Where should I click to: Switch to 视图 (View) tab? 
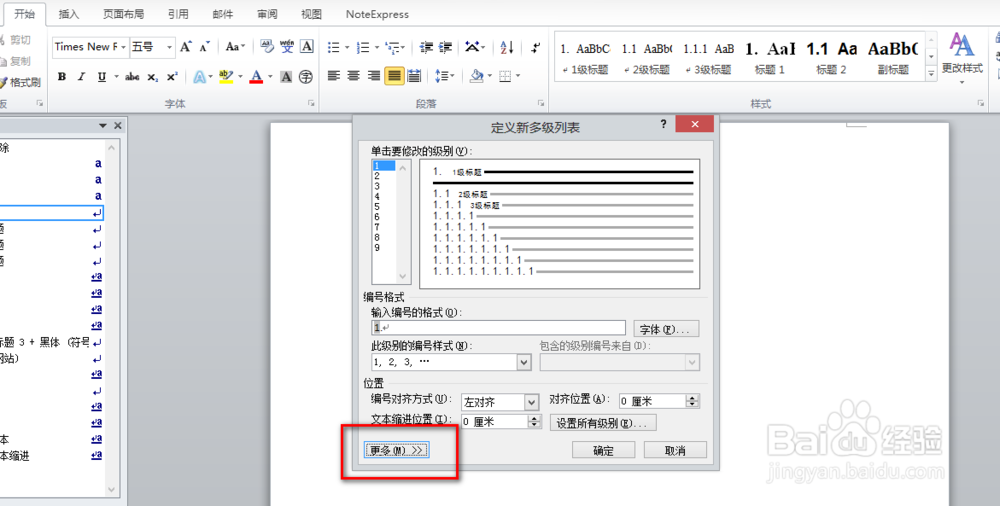(x=311, y=14)
